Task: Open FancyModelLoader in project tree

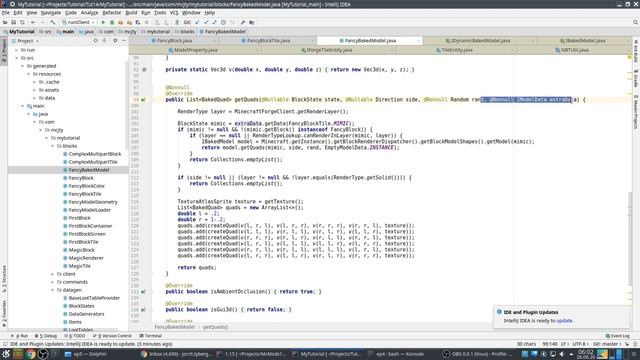Action: point(89,210)
